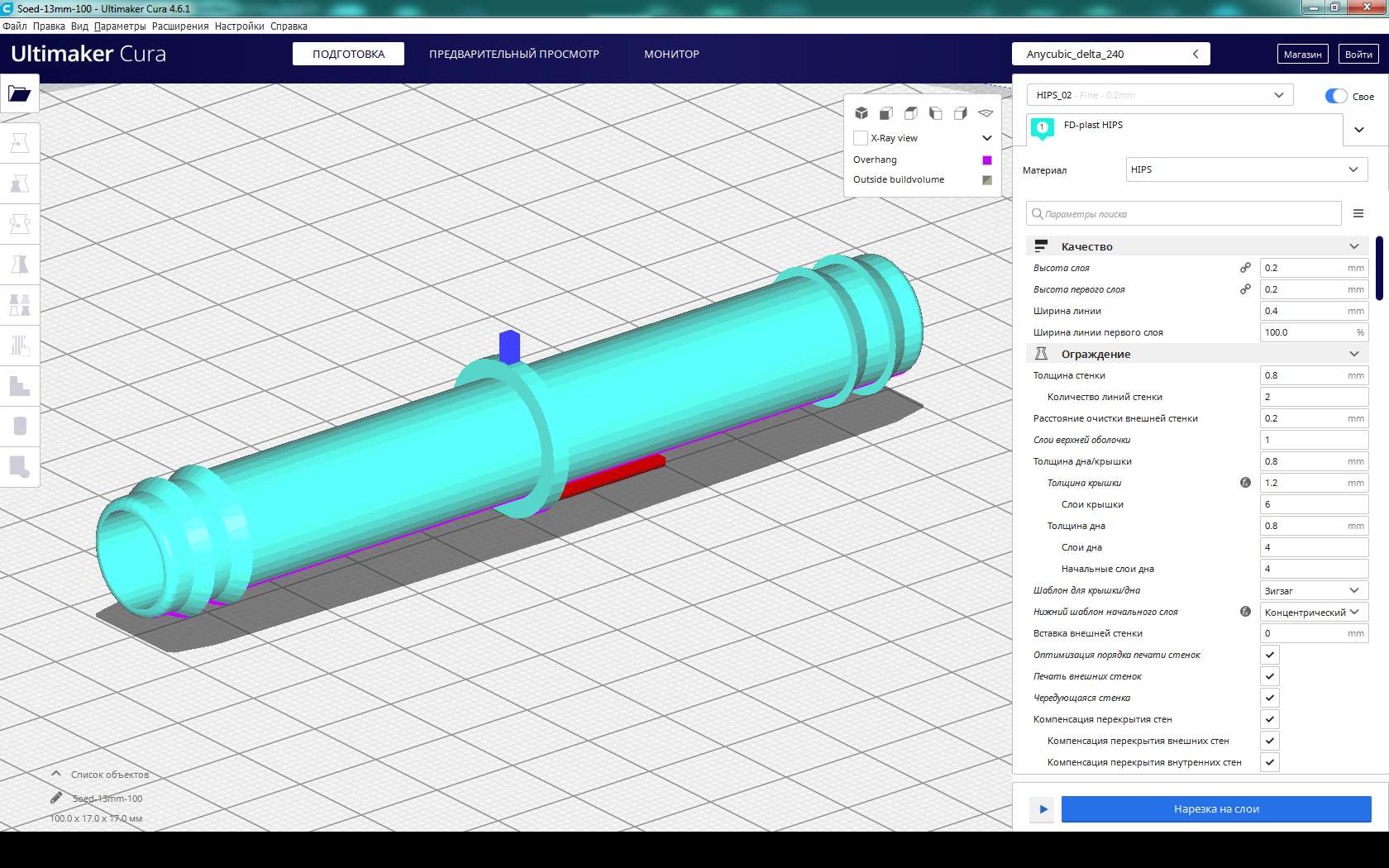
Task: Switch to Предварительный просмотр tab
Action: [513, 54]
